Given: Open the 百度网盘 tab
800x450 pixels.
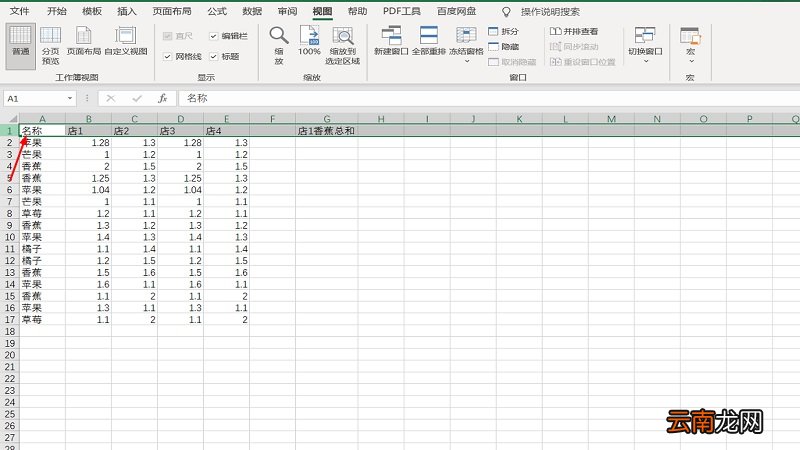Looking at the screenshot, I should click(x=457, y=11).
